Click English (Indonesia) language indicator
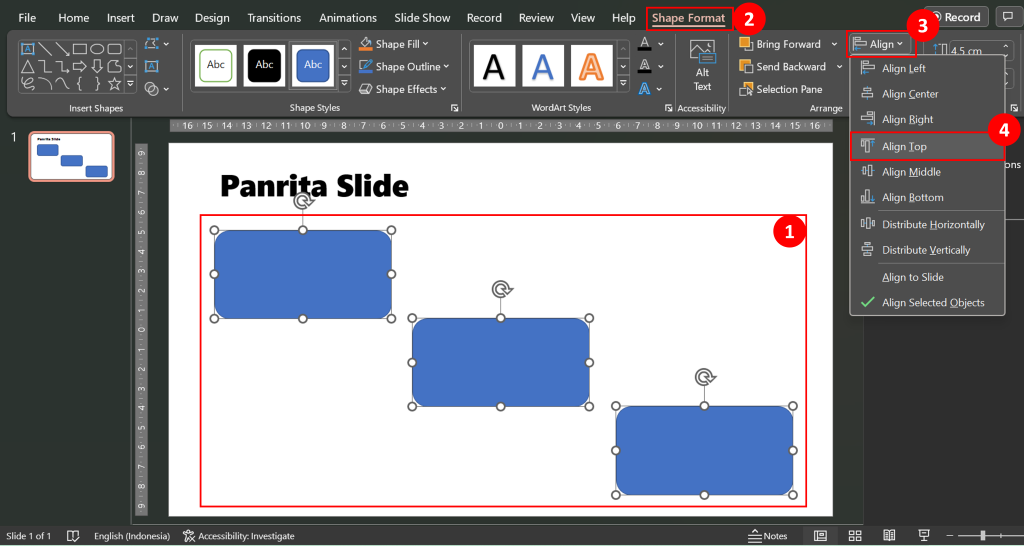The width and height of the screenshot is (1024, 546). pyautogui.click(x=132, y=536)
